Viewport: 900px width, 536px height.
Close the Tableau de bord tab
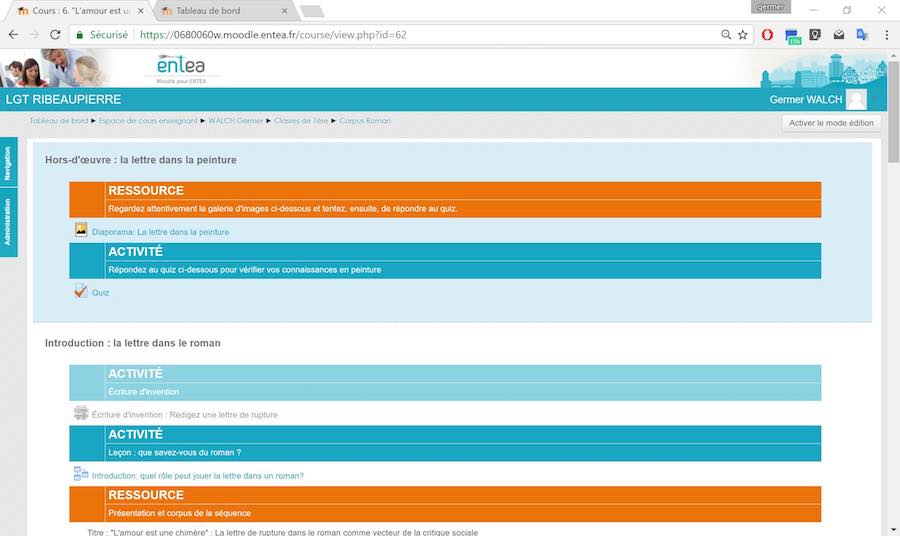tap(285, 11)
